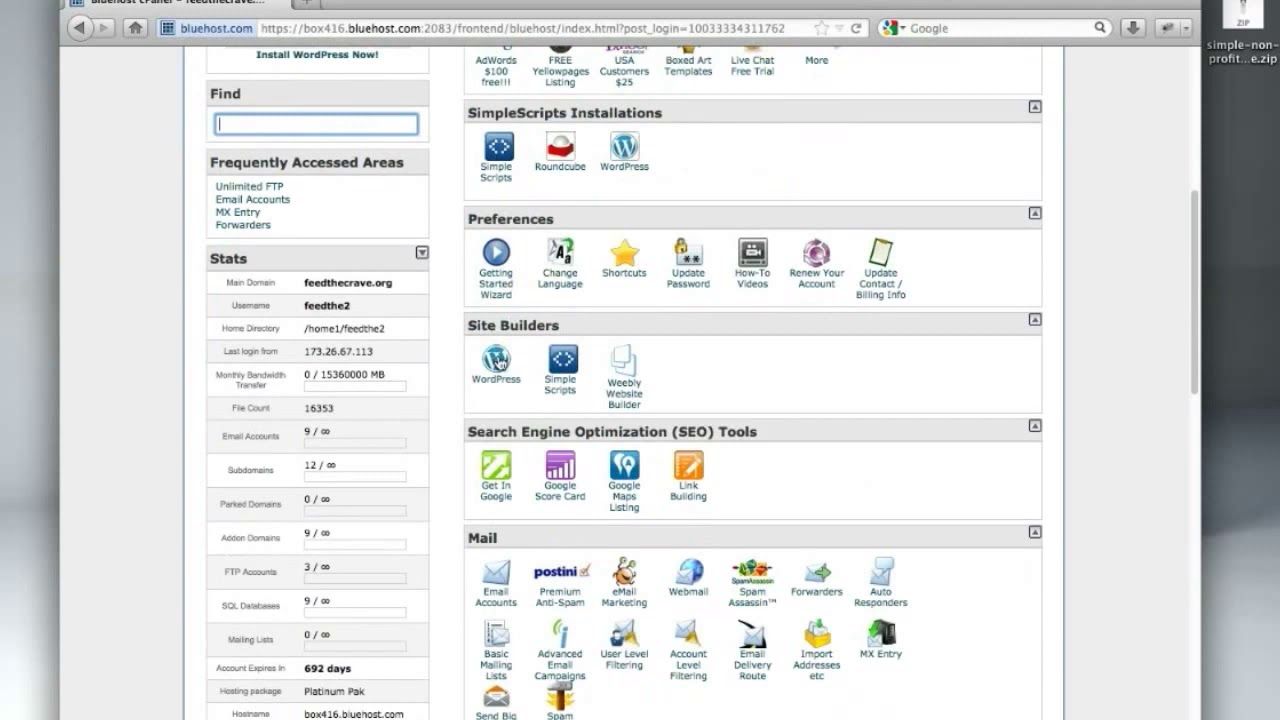The height and width of the screenshot is (720, 1280).
Task: Open Postini Premium Anti-Spam
Action: click(x=560, y=584)
